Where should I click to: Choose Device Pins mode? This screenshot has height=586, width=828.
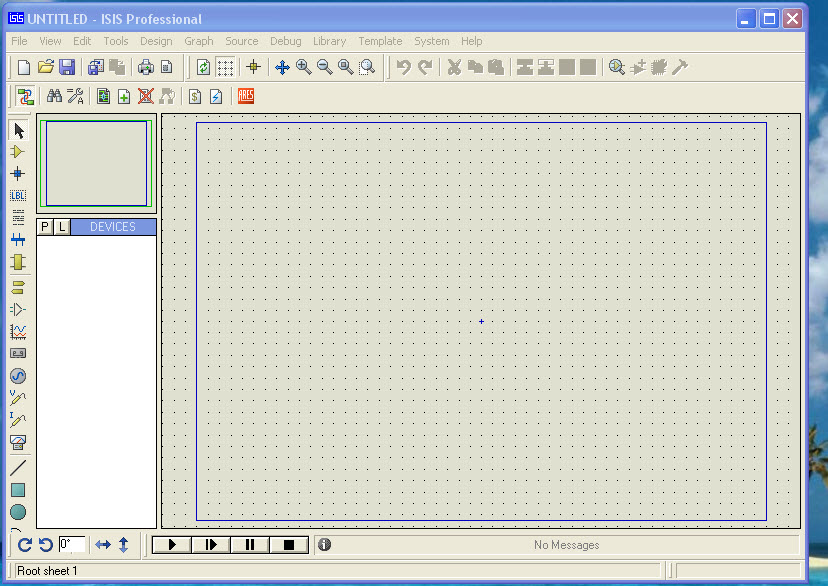[x=18, y=310]
